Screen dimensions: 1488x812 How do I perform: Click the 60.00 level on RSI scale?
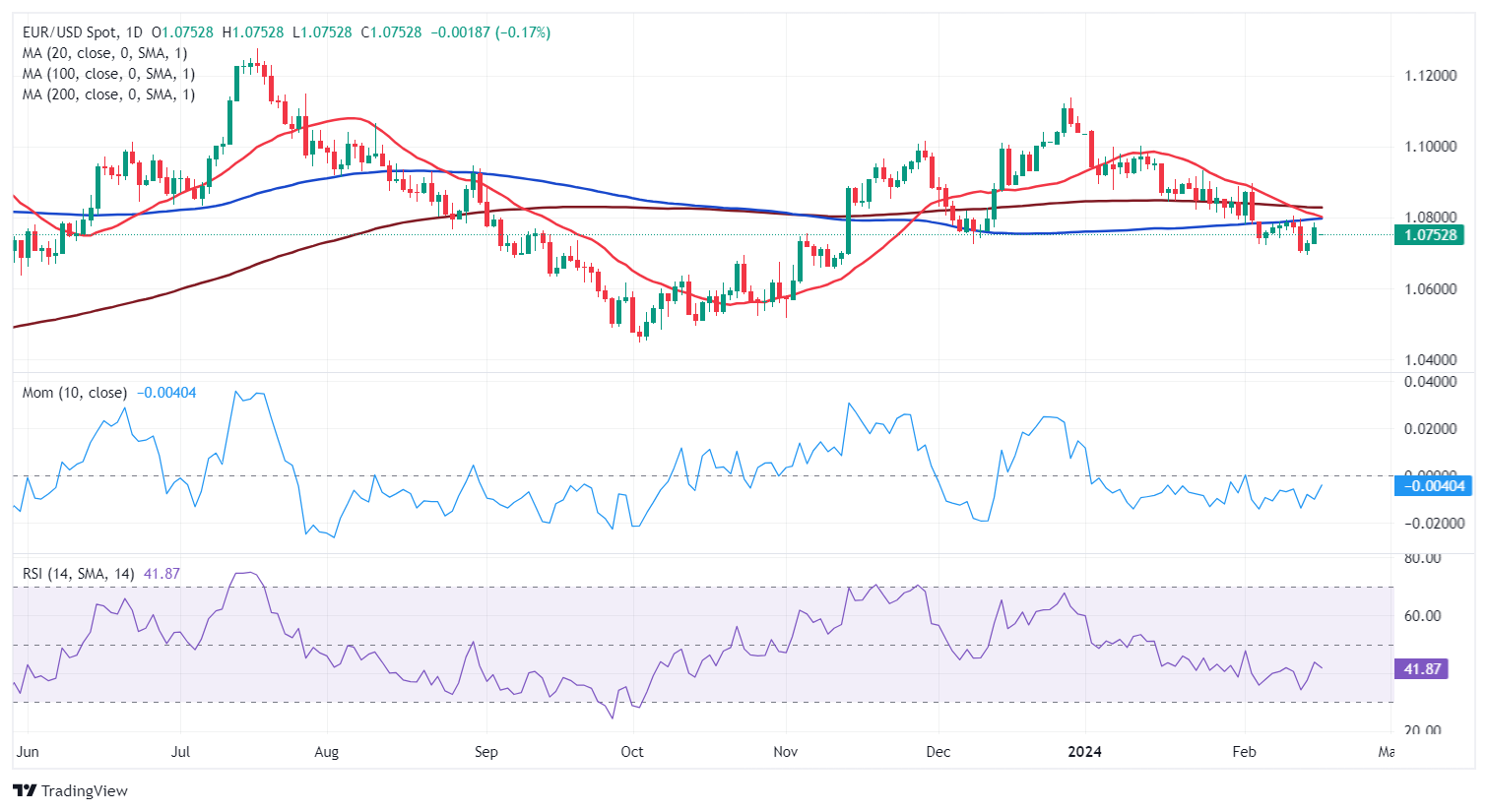[x=1423, y=616]
